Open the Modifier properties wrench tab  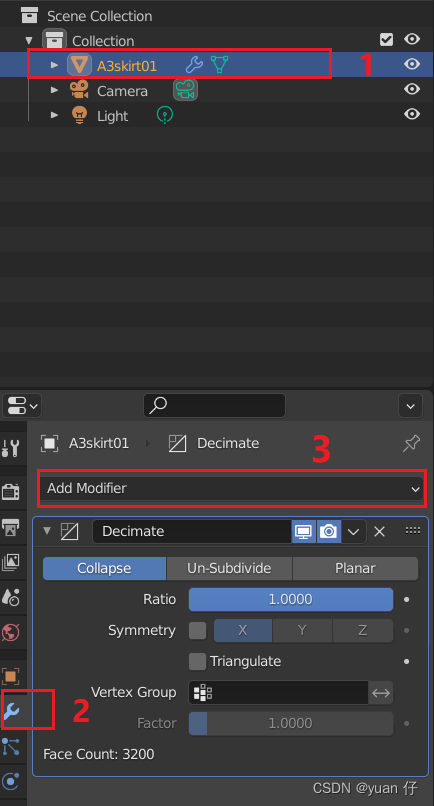coord(11,711)
